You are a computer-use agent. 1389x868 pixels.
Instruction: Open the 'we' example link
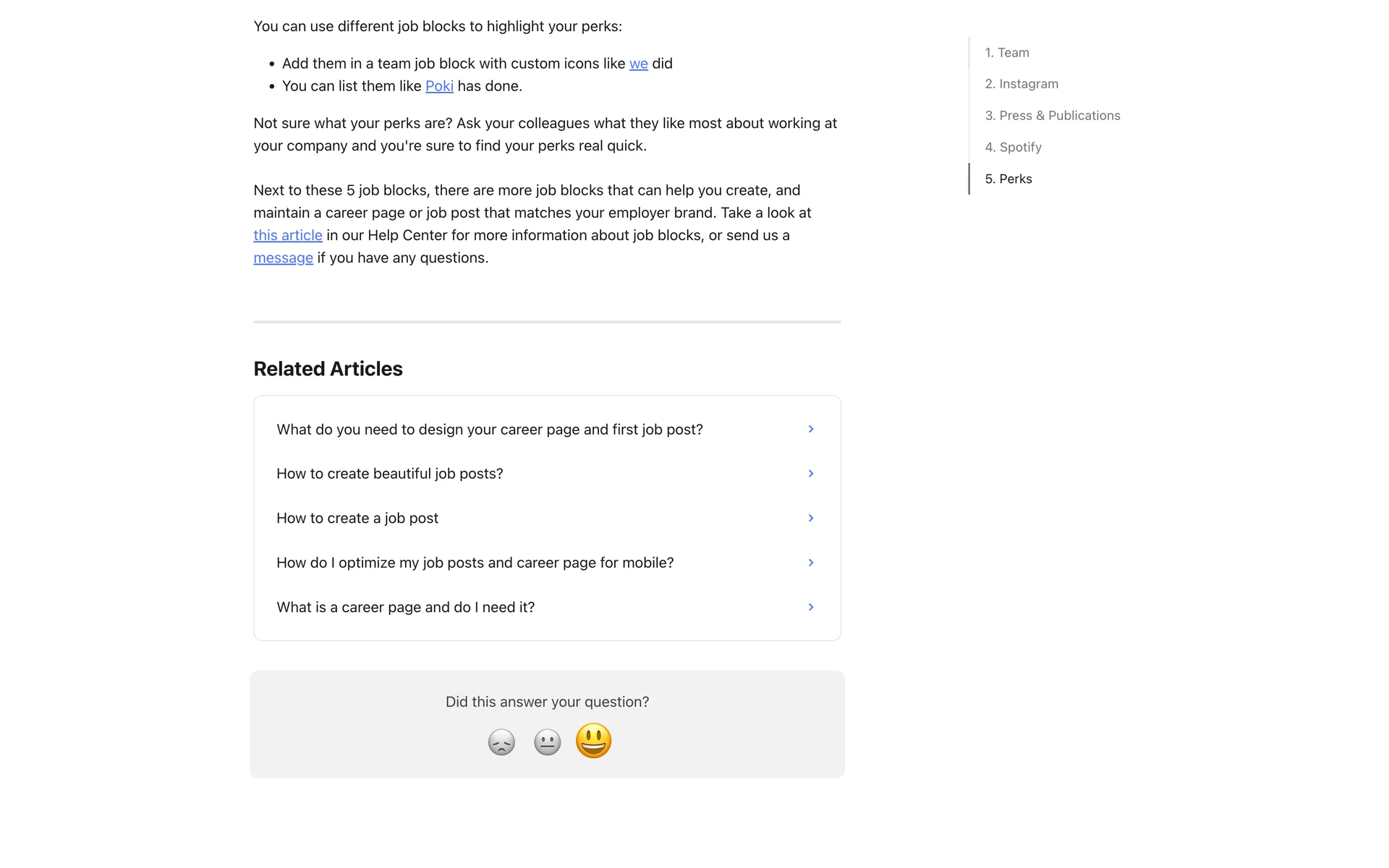pos(638,64)
